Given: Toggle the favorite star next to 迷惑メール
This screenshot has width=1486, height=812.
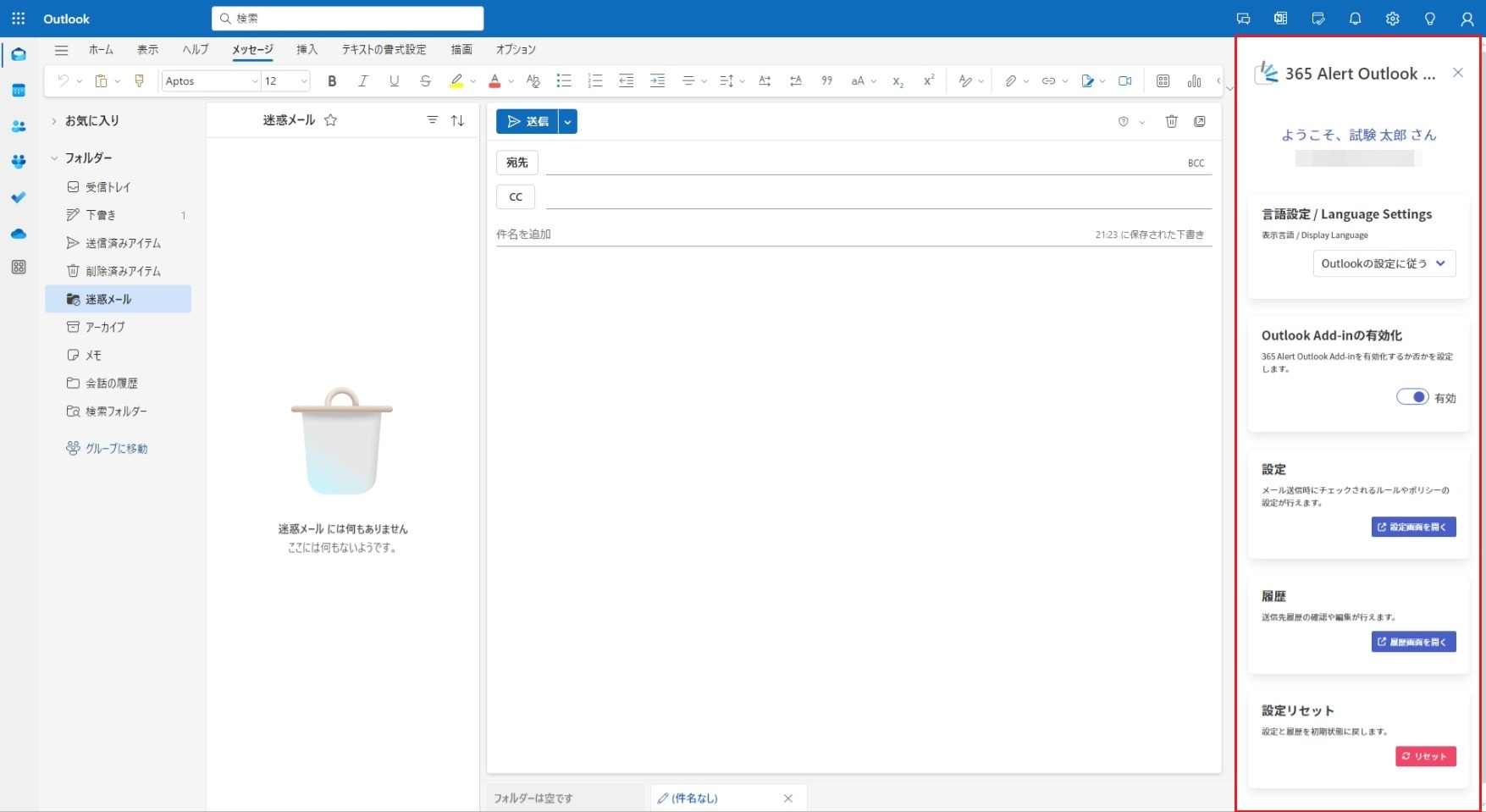Looking at the screenshot, I should [331, 120].
